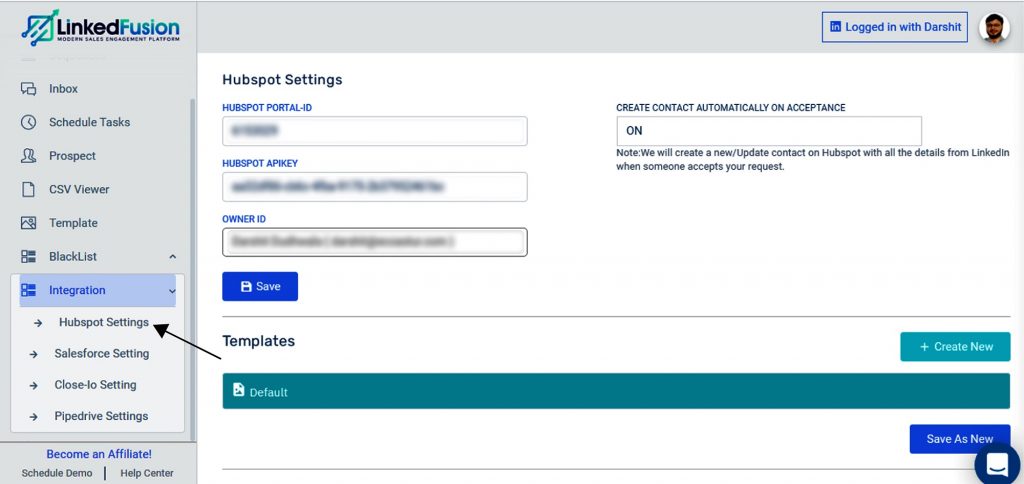Click the BlackList list icon
This screenshot has height=484, width=1024.
(28, 257)
